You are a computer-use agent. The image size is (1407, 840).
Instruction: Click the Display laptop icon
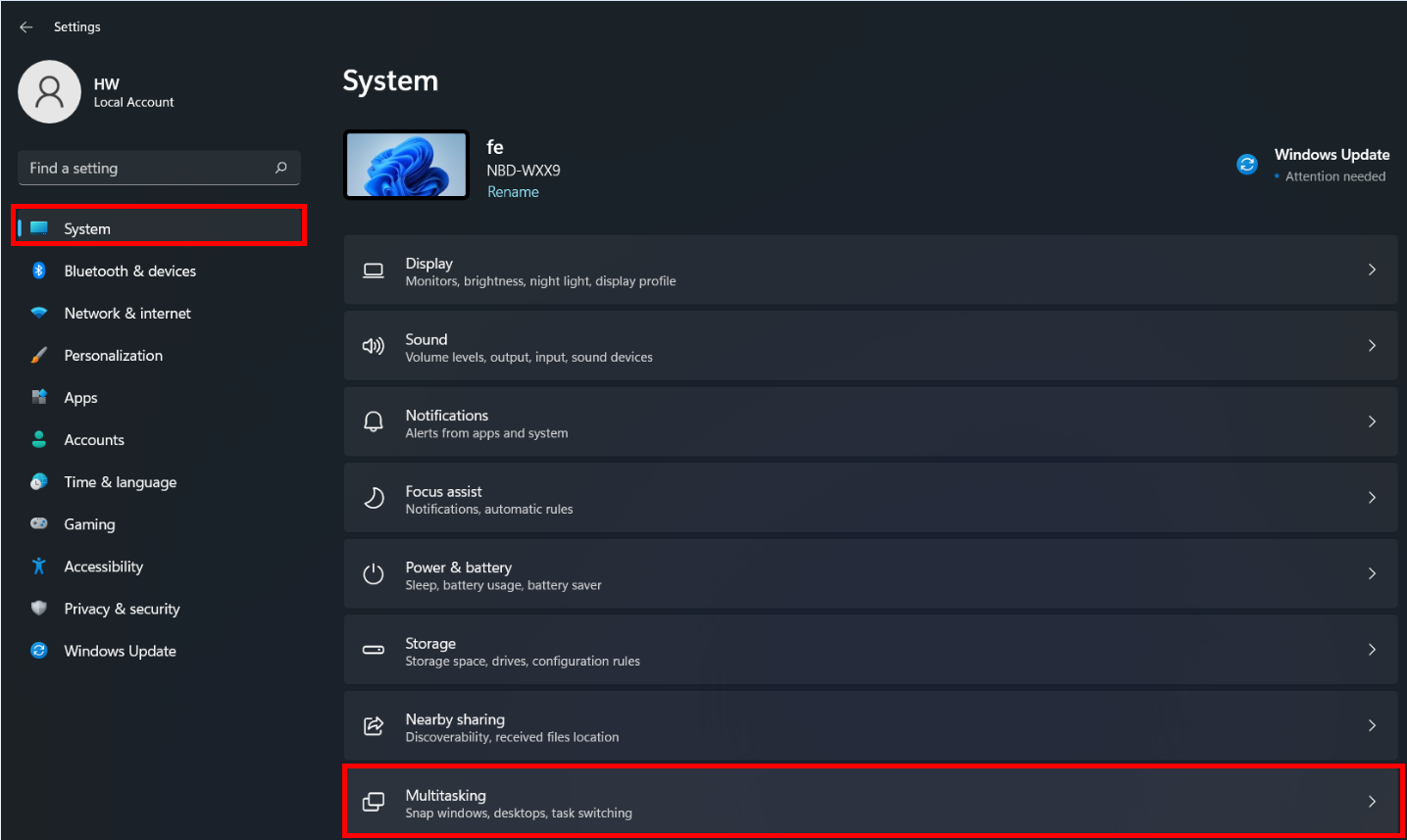click(x=374, y=271)
